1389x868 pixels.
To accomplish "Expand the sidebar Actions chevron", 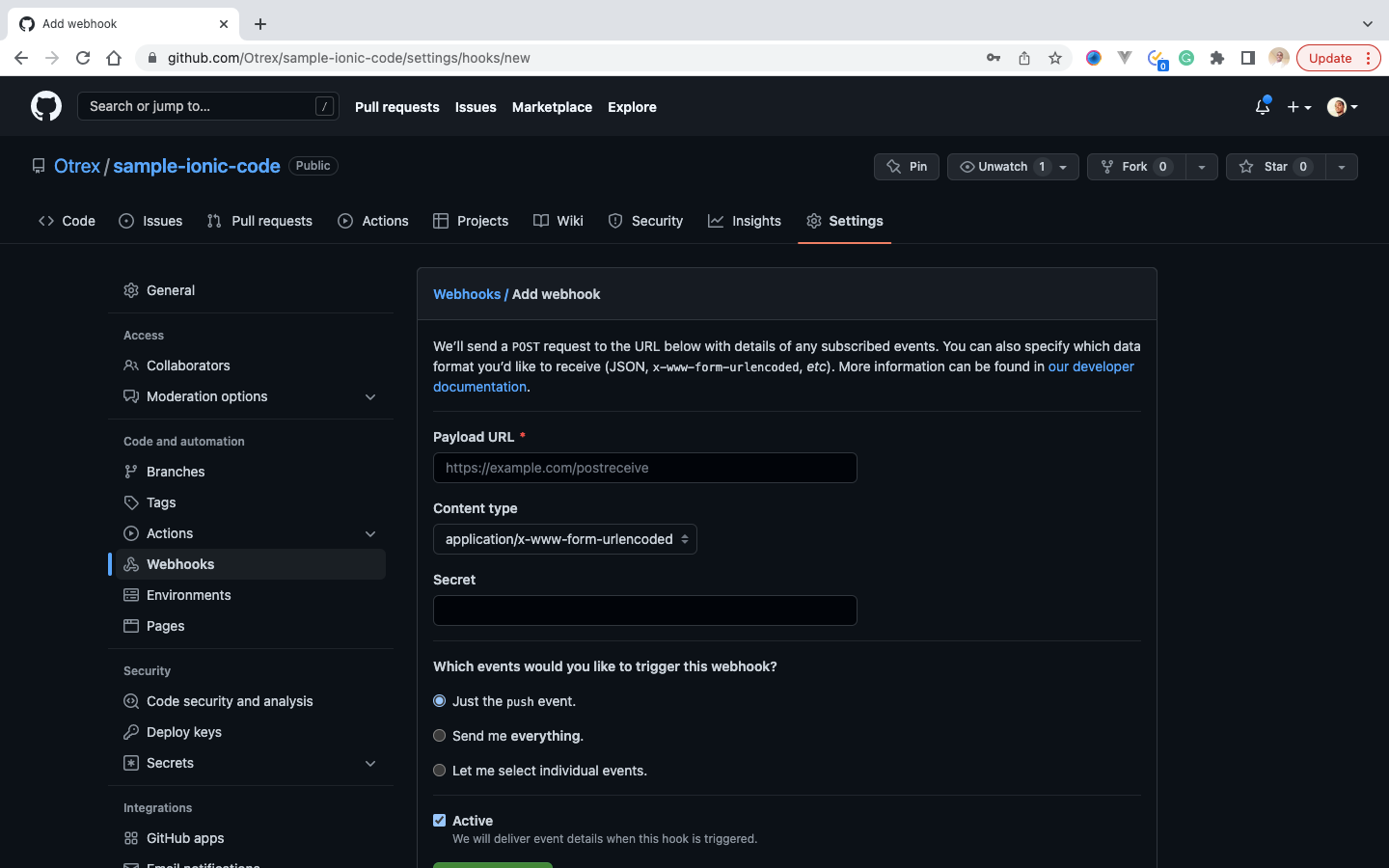I will (x=370, y=533).
